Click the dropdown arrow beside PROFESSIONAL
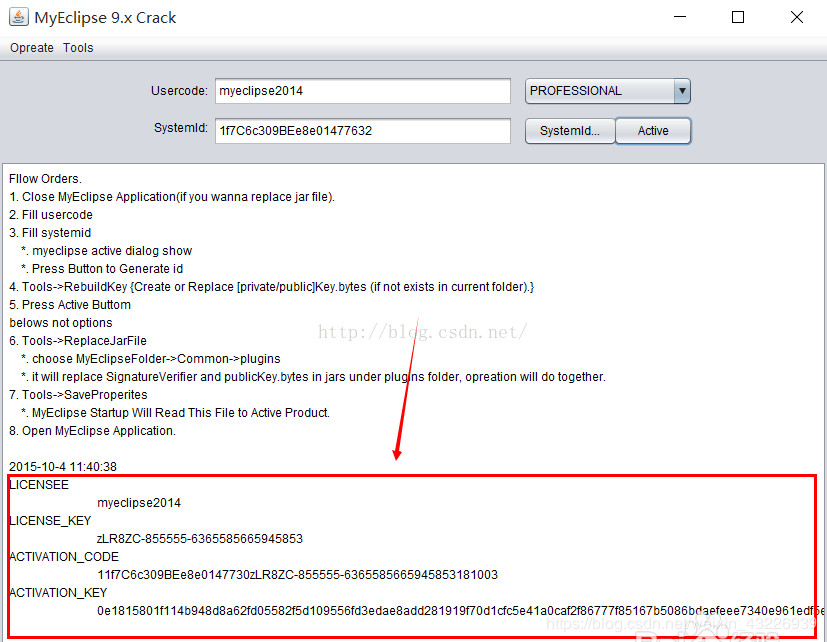This screenshot has width=827, height=642. 682,91
